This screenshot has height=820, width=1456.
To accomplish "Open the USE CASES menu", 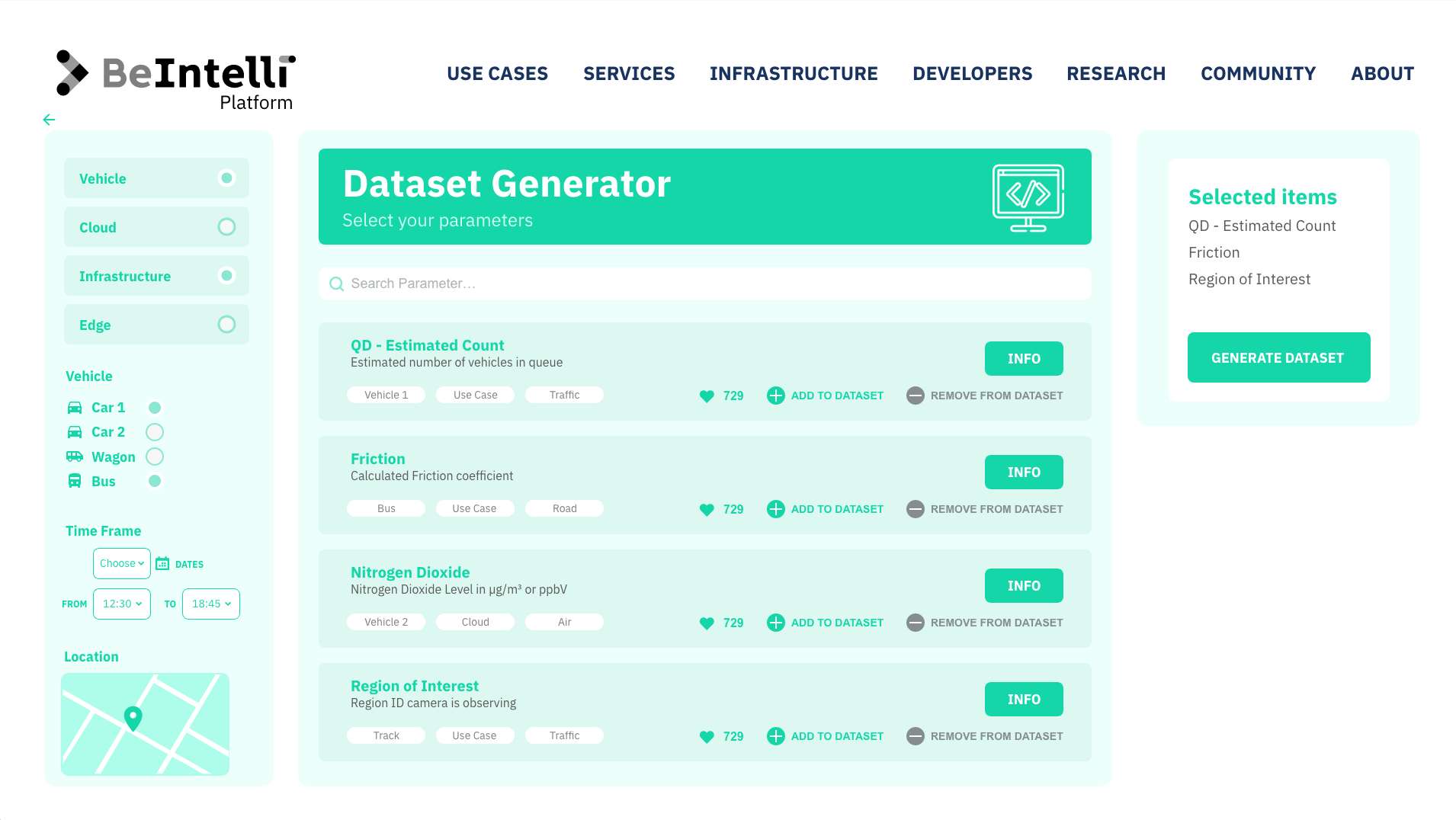I will [497, 74].
